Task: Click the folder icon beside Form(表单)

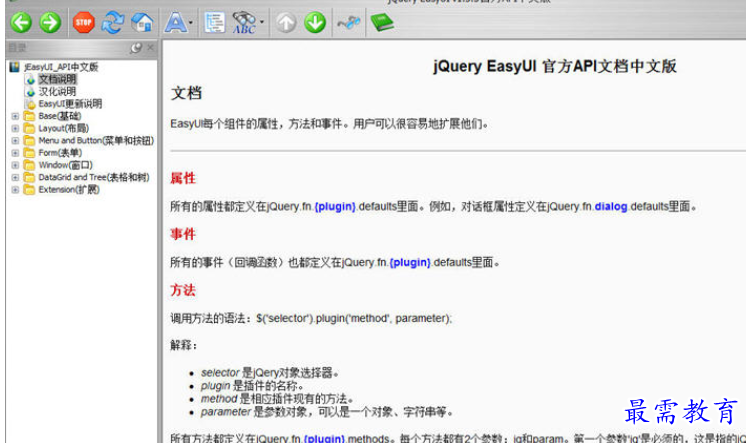Action: point(29,153)
